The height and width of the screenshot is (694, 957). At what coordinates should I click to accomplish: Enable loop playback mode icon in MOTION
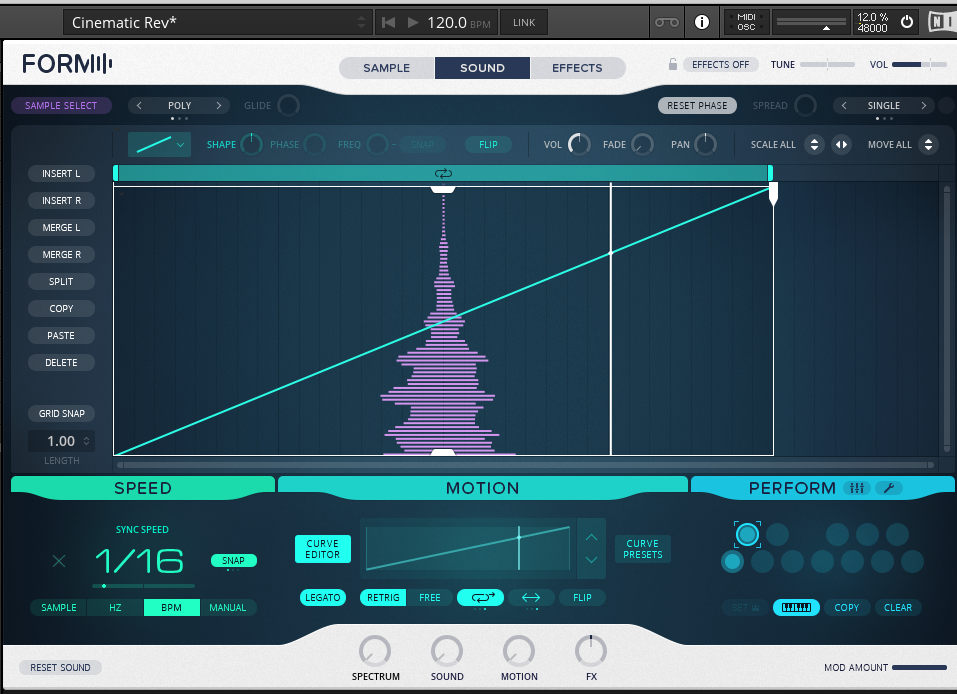click(x=480, y=598)
